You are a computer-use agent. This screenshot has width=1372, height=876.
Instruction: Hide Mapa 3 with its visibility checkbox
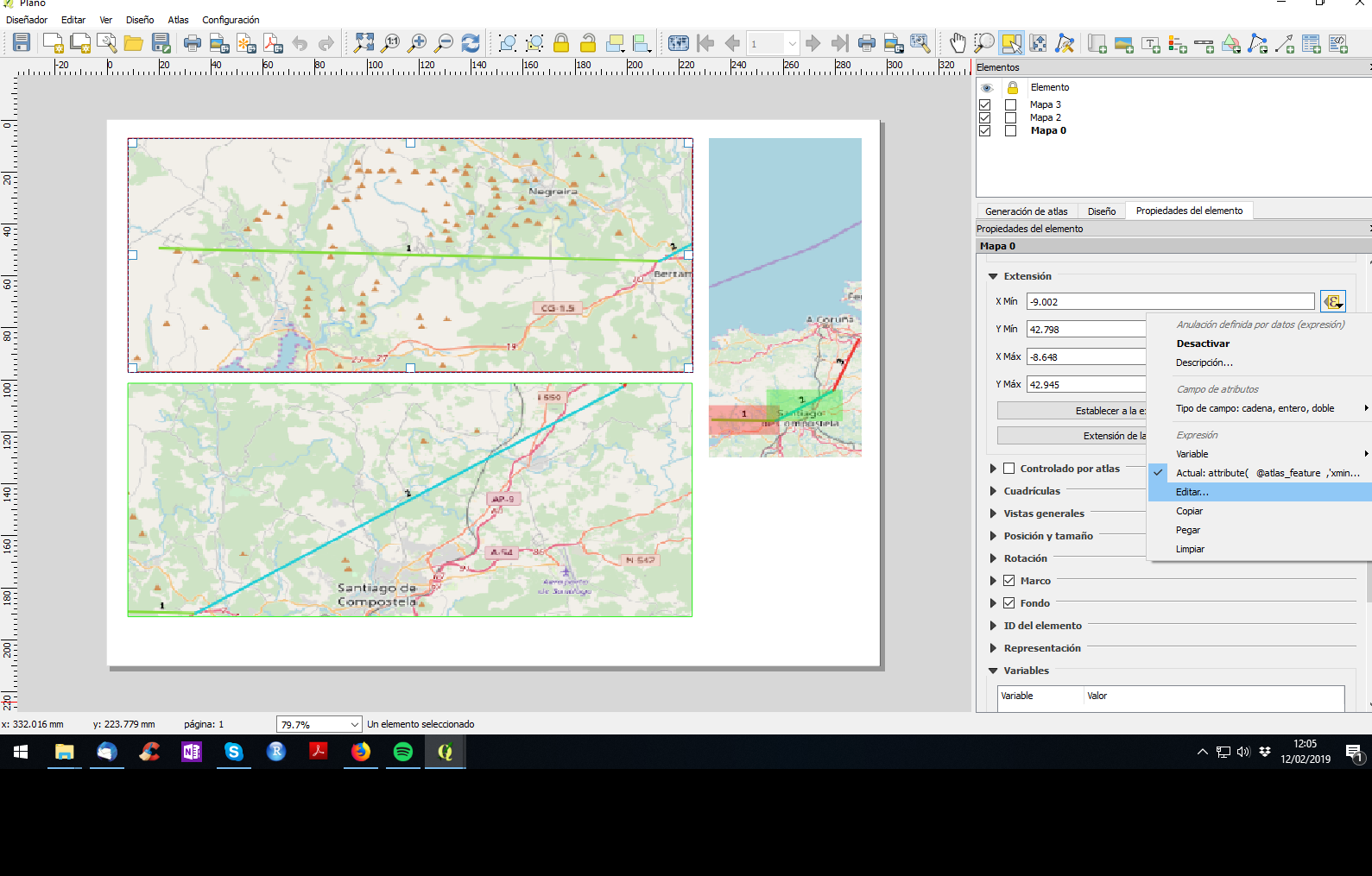(985, 104)
